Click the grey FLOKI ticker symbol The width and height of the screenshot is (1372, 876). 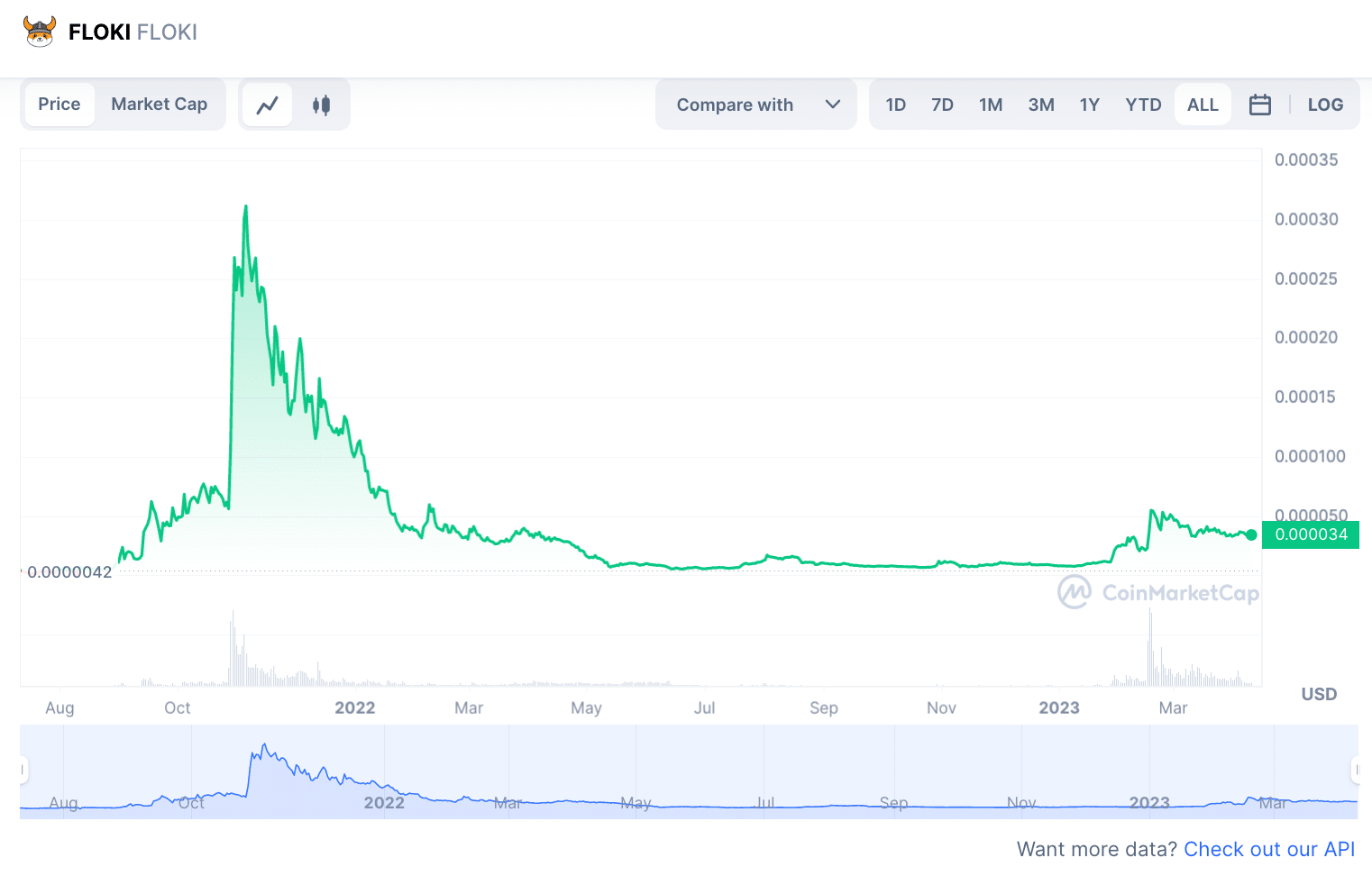click(167, 32)
